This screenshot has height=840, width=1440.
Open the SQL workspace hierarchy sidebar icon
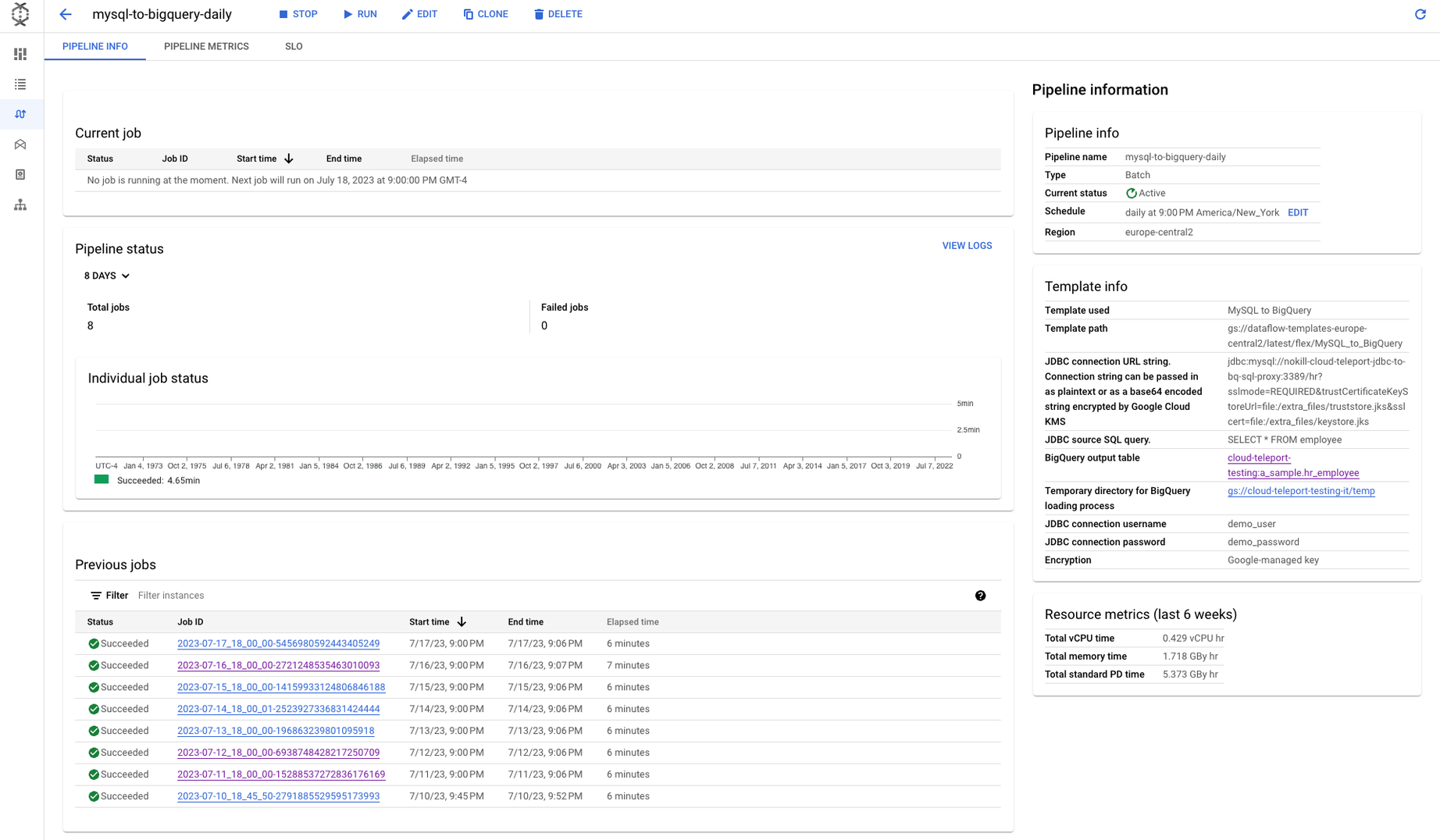pyautogui.click(x=20, y=205)
